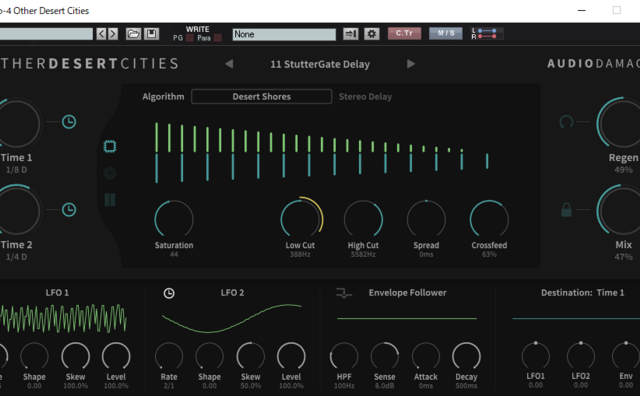Screen dimensions: 640x396
Task: Select the chip-shaped delay mode icon
Action: [110, 146]
